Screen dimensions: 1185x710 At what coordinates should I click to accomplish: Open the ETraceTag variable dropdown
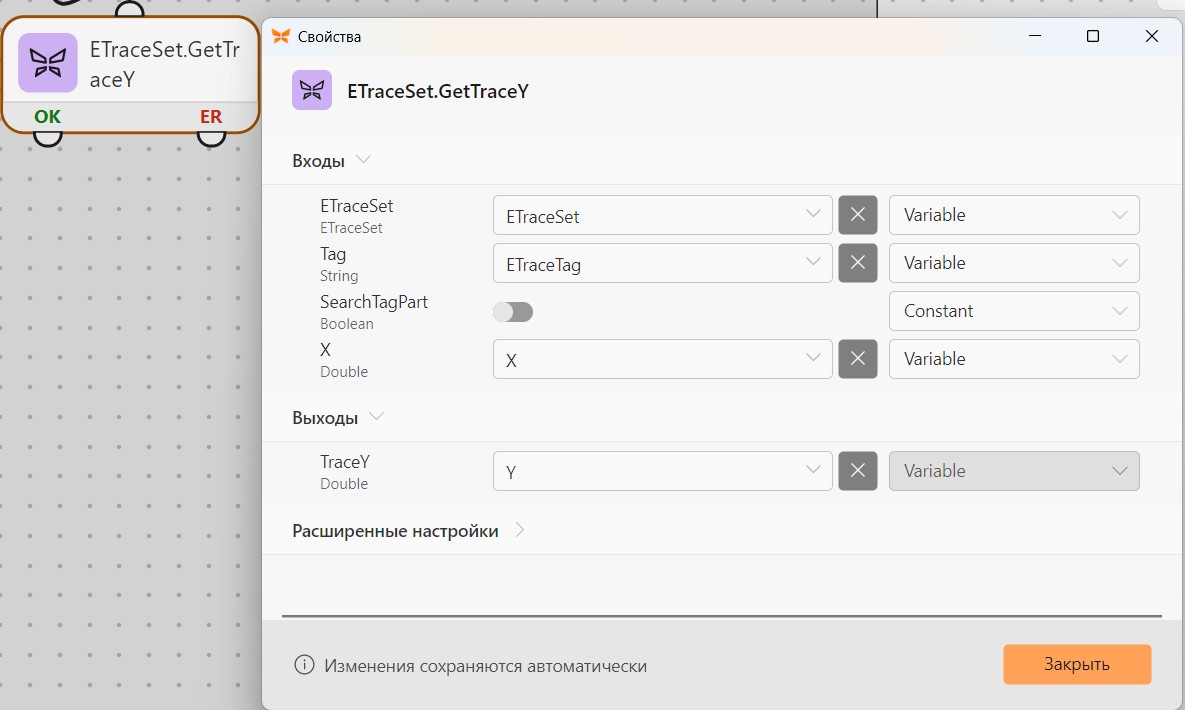click(663, 263)
